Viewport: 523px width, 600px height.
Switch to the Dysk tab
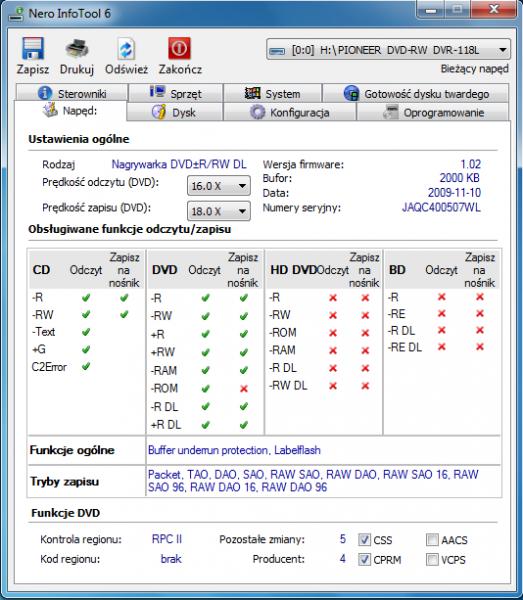175,112
